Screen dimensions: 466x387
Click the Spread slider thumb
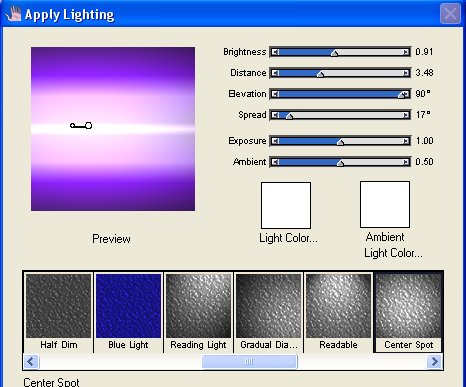[289, 116]
